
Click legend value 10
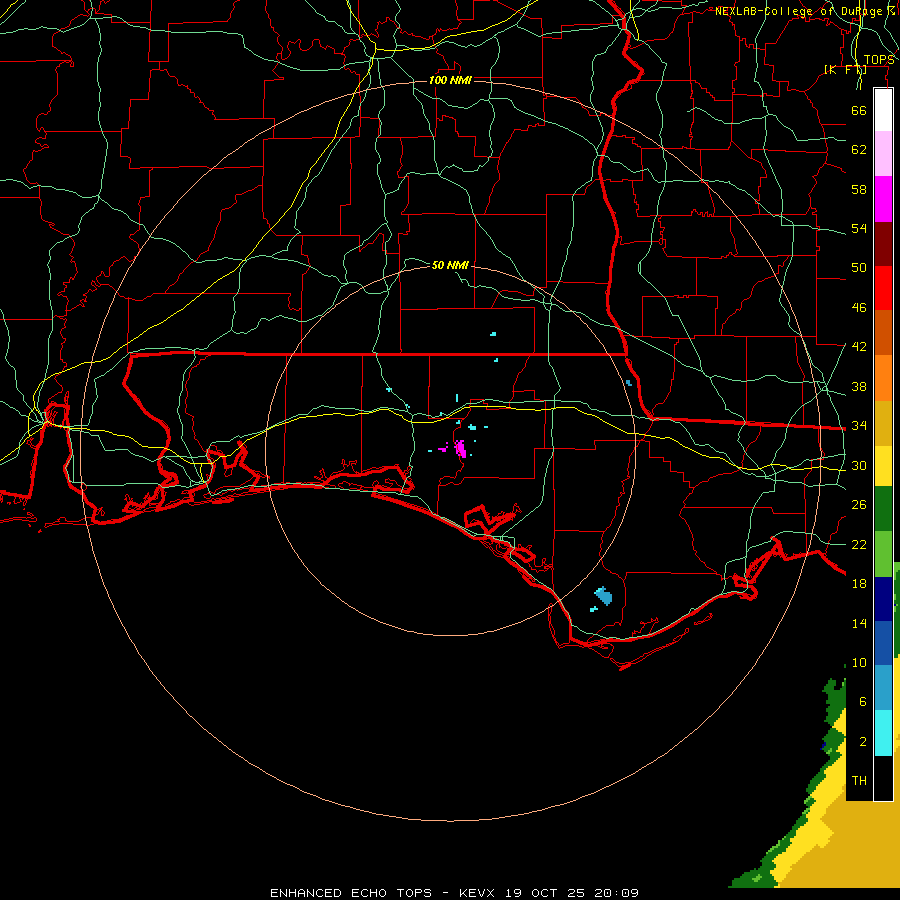pyautogui.click(x=859, y=662)
